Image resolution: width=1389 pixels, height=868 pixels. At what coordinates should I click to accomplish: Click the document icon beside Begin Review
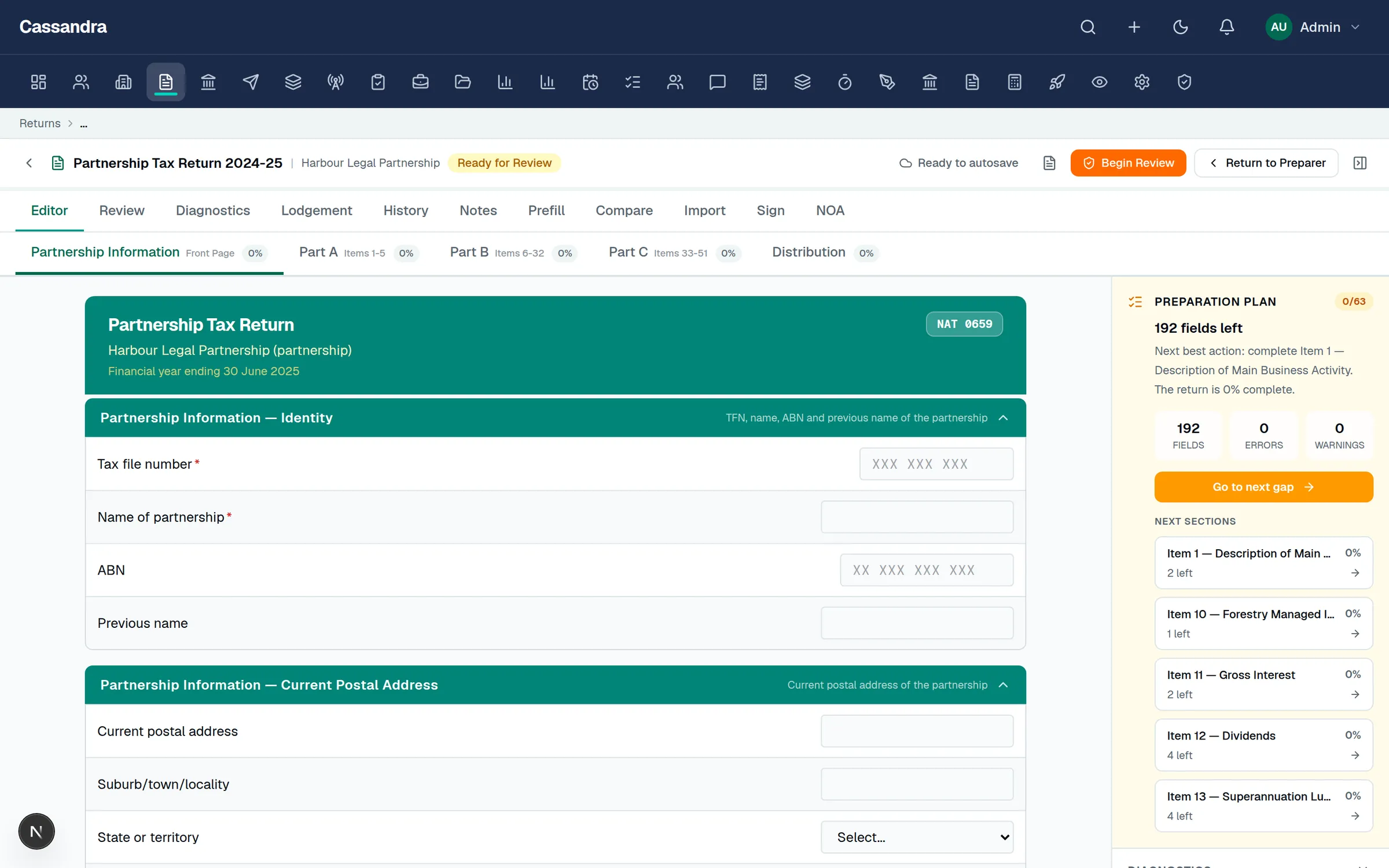(x=1049, y=163)
